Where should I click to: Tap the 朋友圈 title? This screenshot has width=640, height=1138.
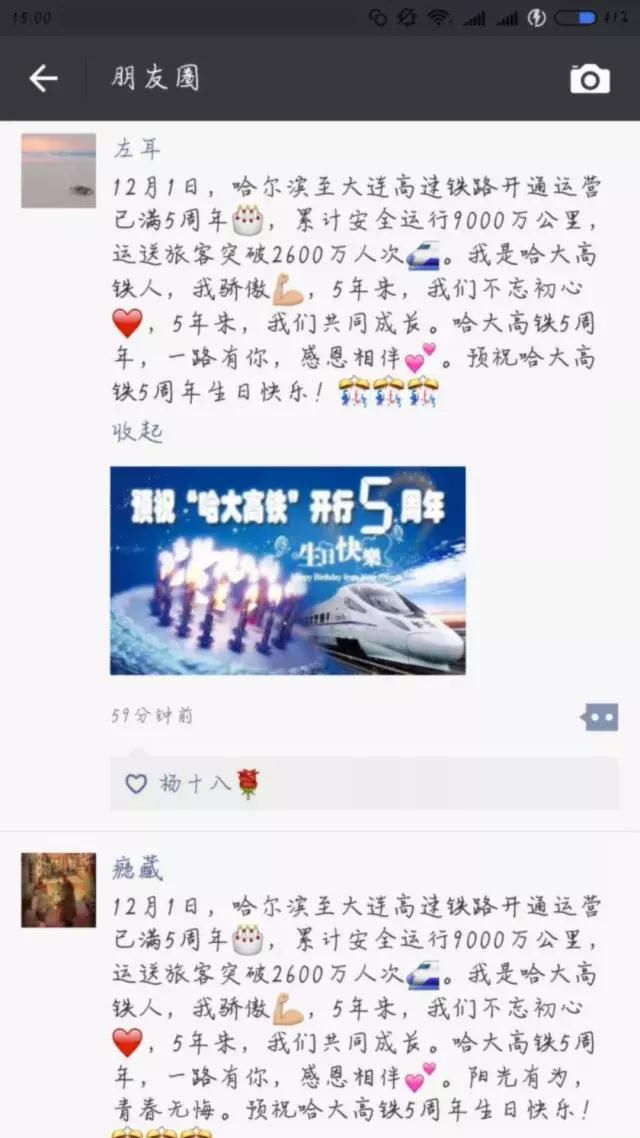[x=155, y=78]
